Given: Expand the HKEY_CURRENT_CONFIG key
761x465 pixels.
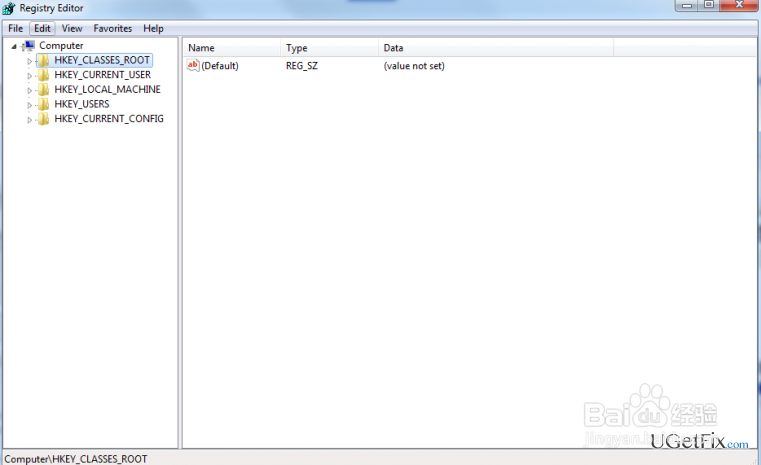Looking at the screenshot, I should click(x=29, y=119).
